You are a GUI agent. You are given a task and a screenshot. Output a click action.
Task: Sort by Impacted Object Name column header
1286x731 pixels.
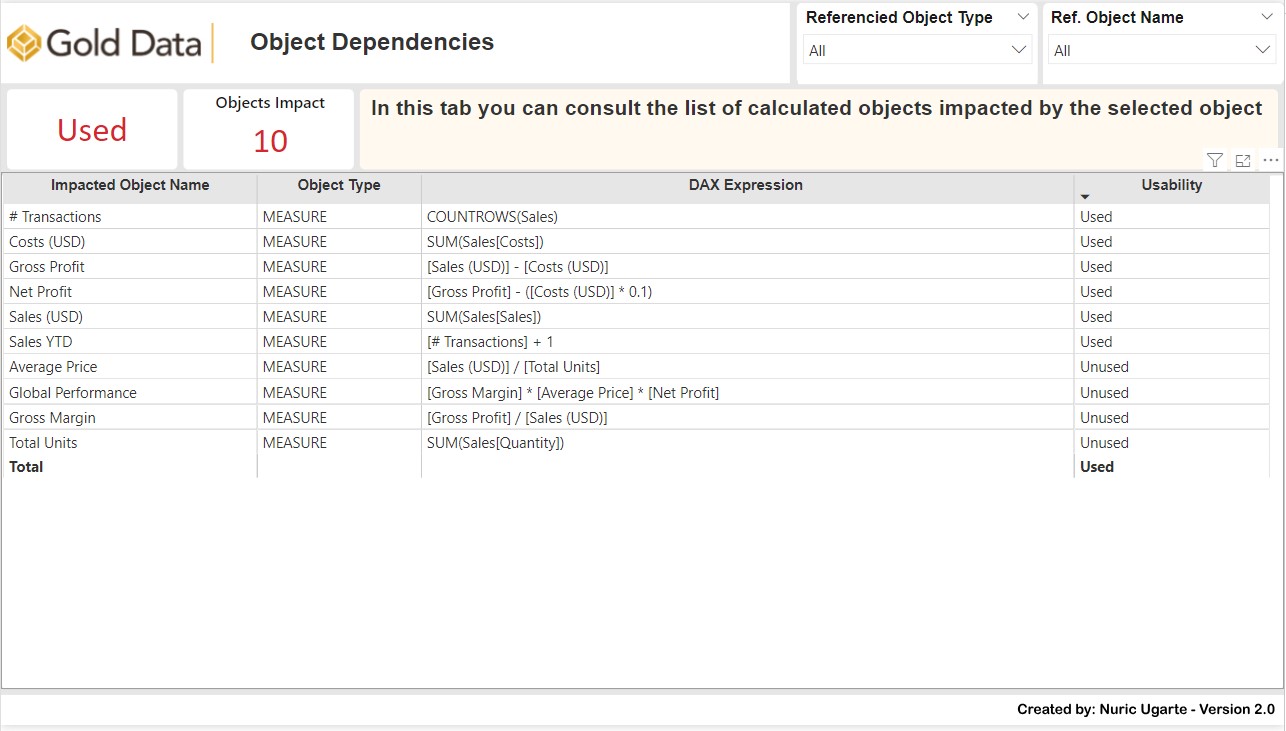tap(130, 185)
